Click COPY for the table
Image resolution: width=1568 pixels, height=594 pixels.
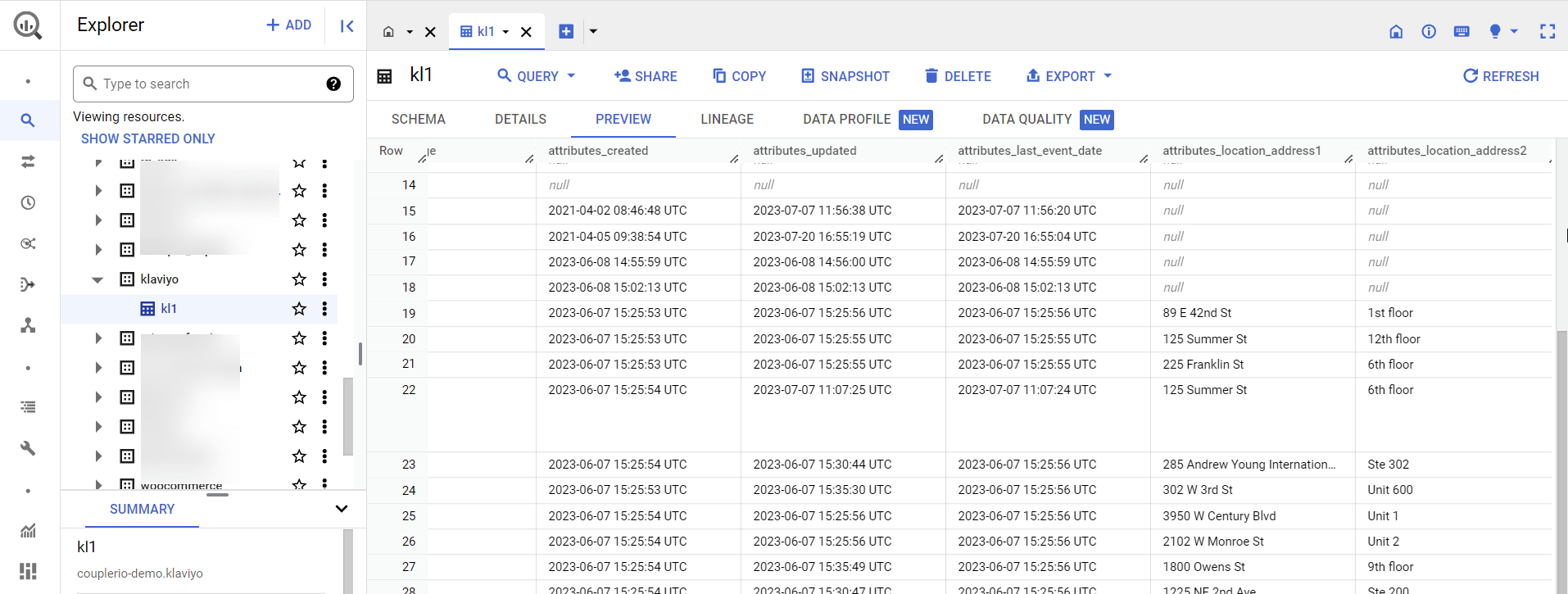point(739,76)
